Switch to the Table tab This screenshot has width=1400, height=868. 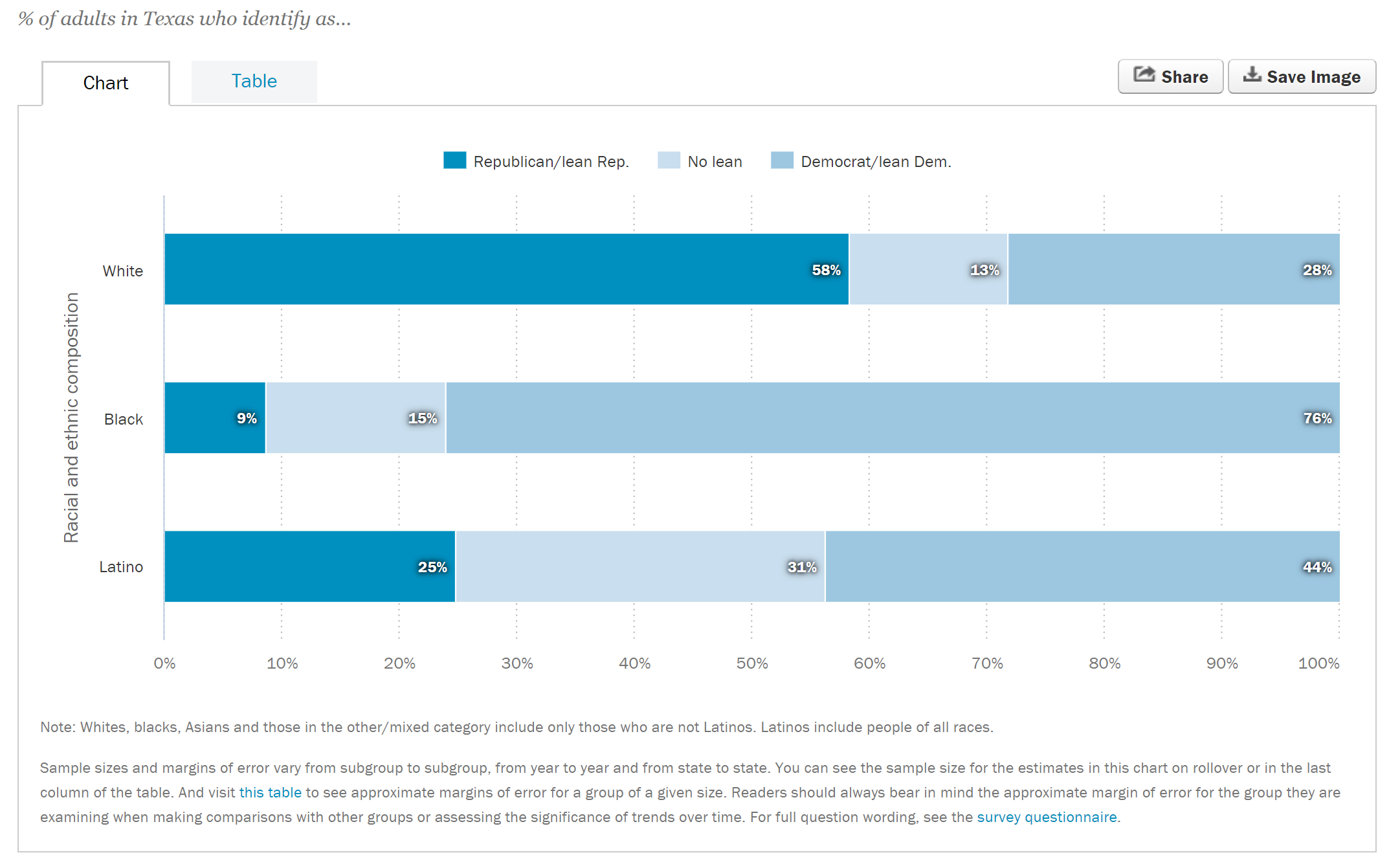pos(254,82)
